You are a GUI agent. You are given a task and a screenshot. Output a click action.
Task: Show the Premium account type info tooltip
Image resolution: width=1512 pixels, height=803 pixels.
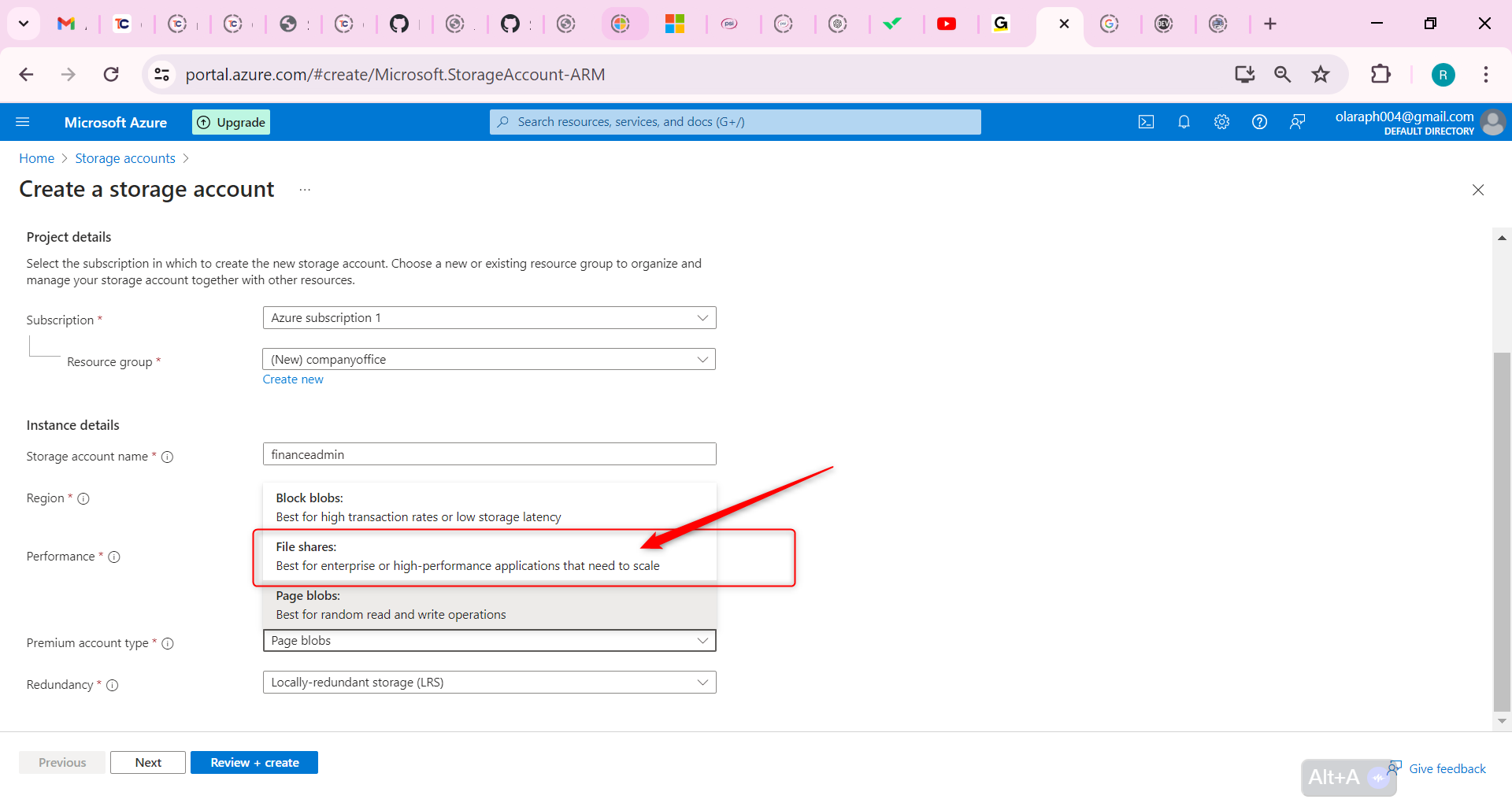168,643
